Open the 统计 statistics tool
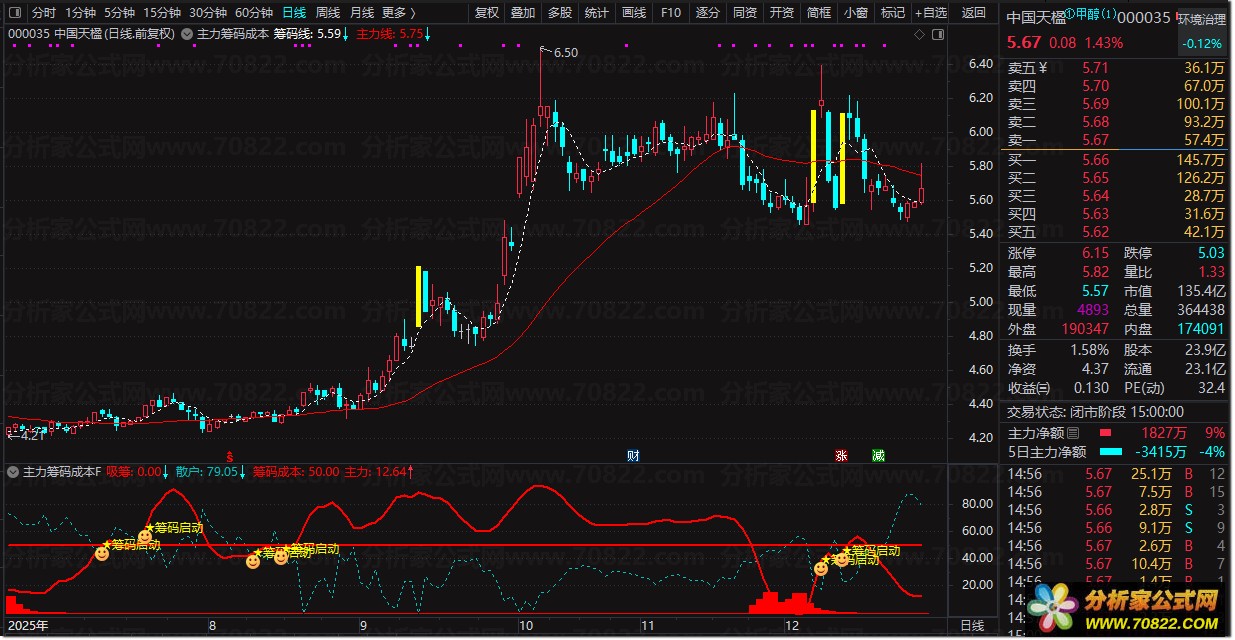Image resolution: width=1235 pixels, height=640 pixels. pos(597,13)
